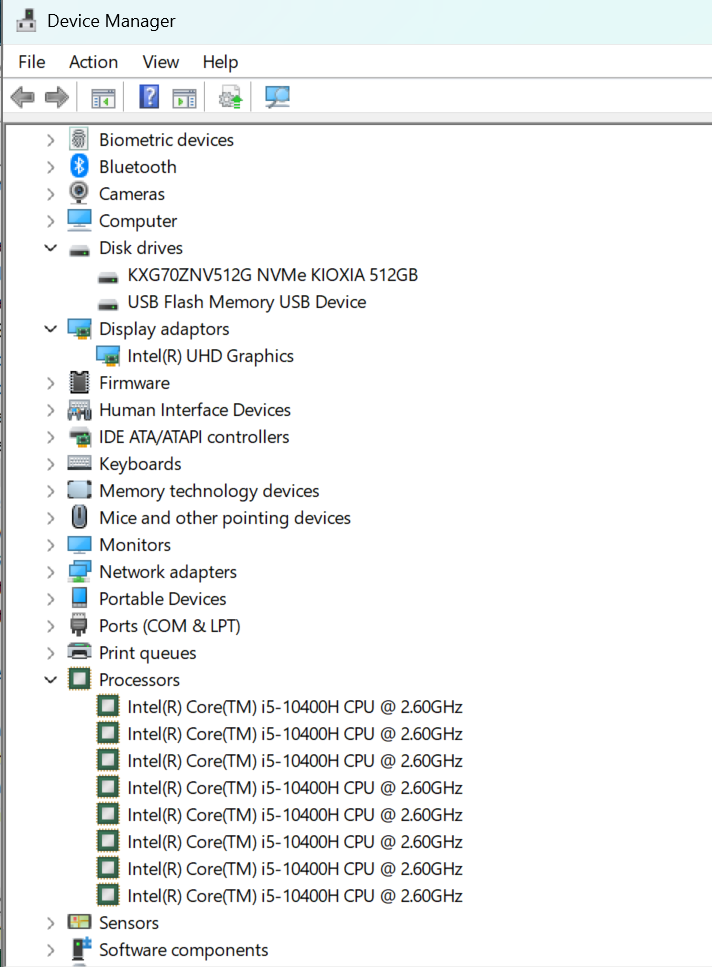Image resolution: width=712 pixels, height=967 pixels.
Task: Select the last Intel Core i5-10400H processor entry
Action: pos(295,895)
